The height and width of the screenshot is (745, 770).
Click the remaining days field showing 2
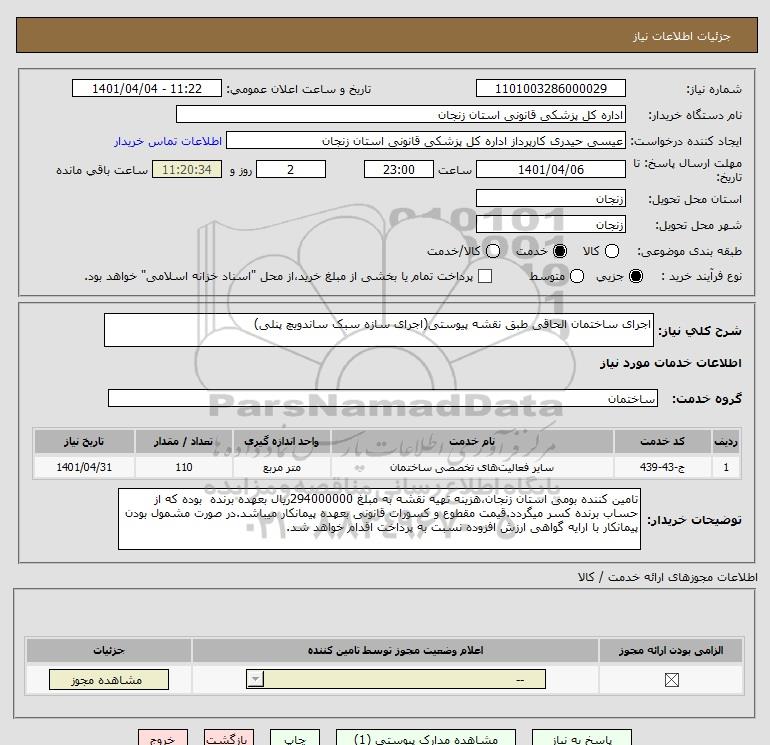(291, 169)
